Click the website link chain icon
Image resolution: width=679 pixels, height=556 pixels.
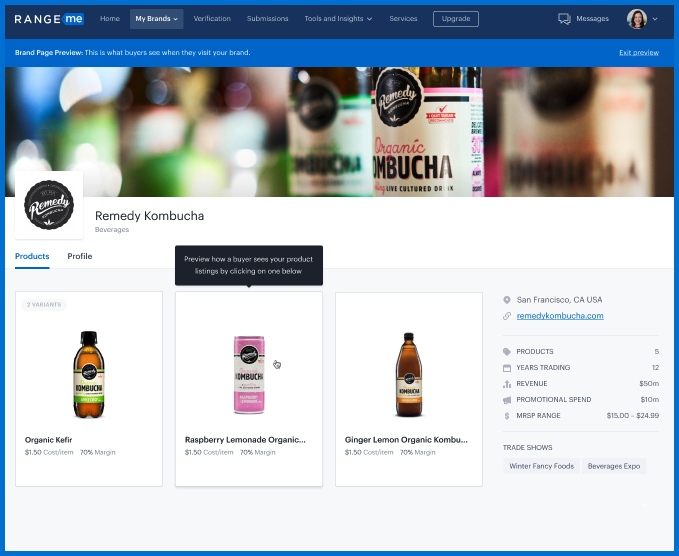[x=507, y=316]
